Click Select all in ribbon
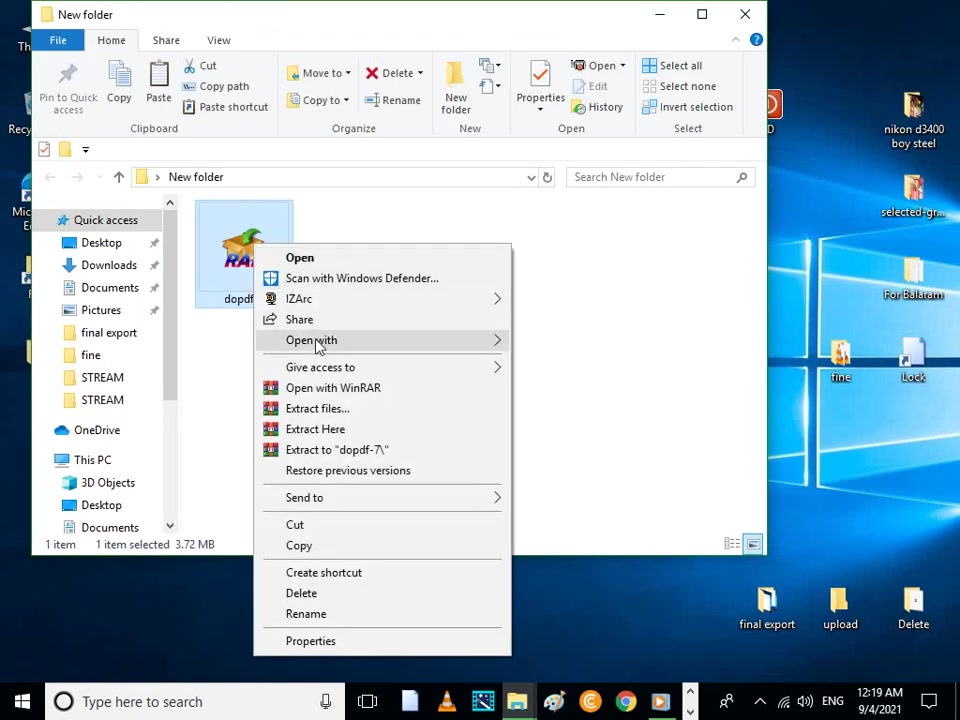The image size is (960, 720). click(672, 66)
